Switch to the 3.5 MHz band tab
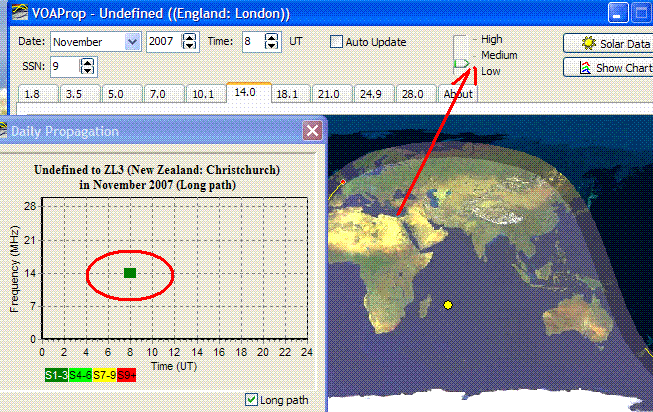 (x=80, y=94)
